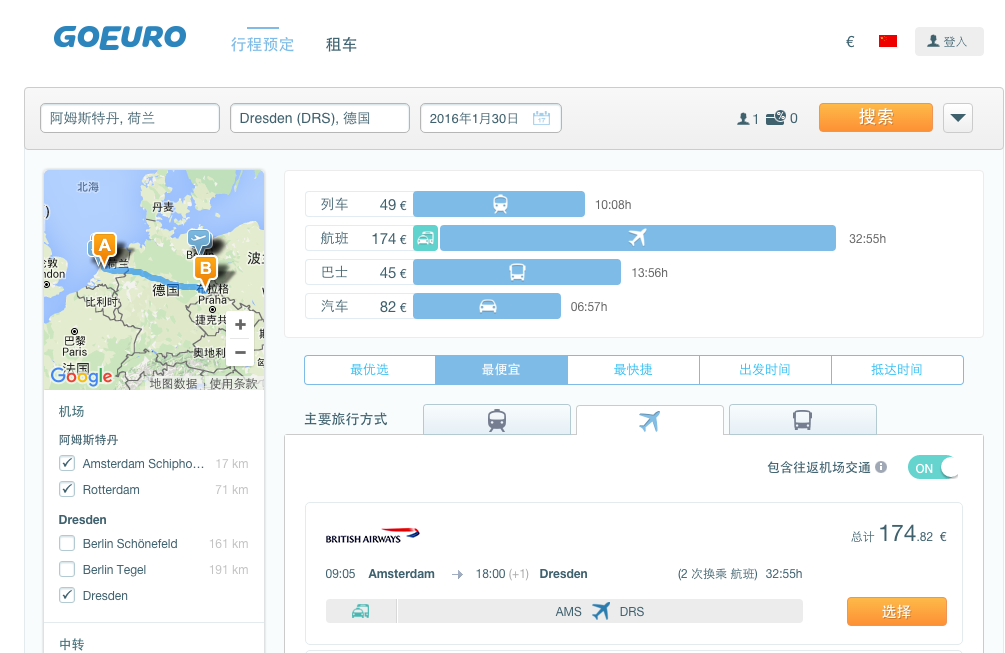This screenshot has height=653, width=1005.
Task: Click the airport plane marker on the map
Action: coord(199,240)
